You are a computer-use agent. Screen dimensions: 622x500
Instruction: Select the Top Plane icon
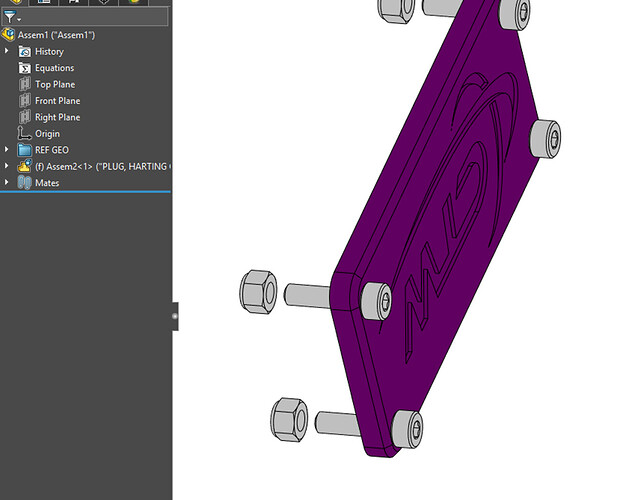(x=25, y=84)
